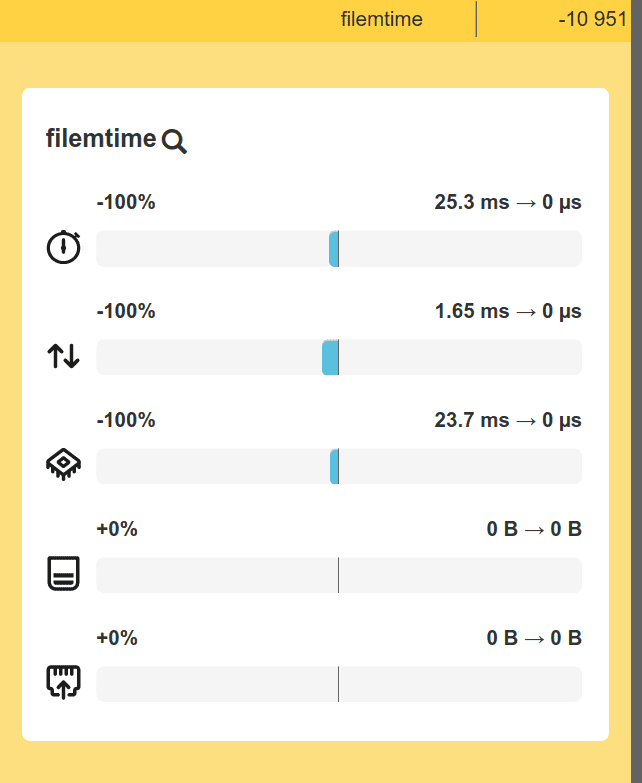Click the wall time difference bar
Viewport: 642px width, 783px height.
[338, 249]
